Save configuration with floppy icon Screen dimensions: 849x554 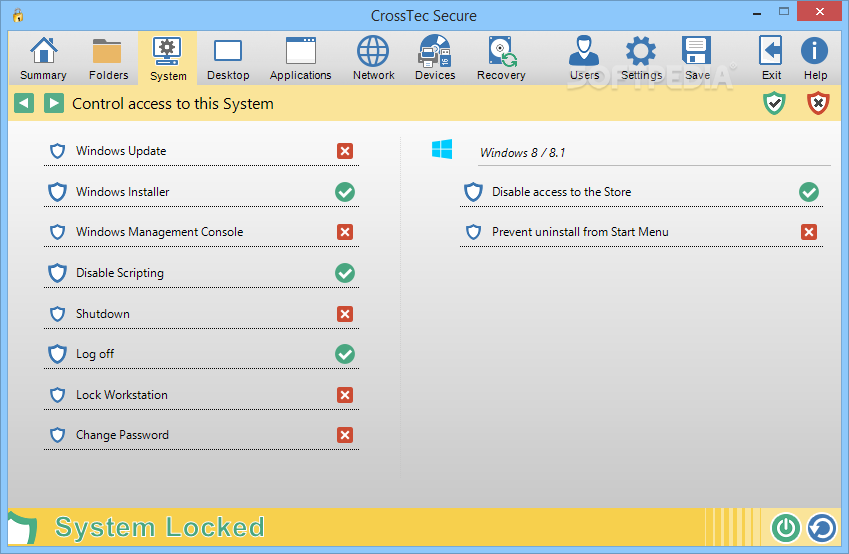(x=697, y=58)
